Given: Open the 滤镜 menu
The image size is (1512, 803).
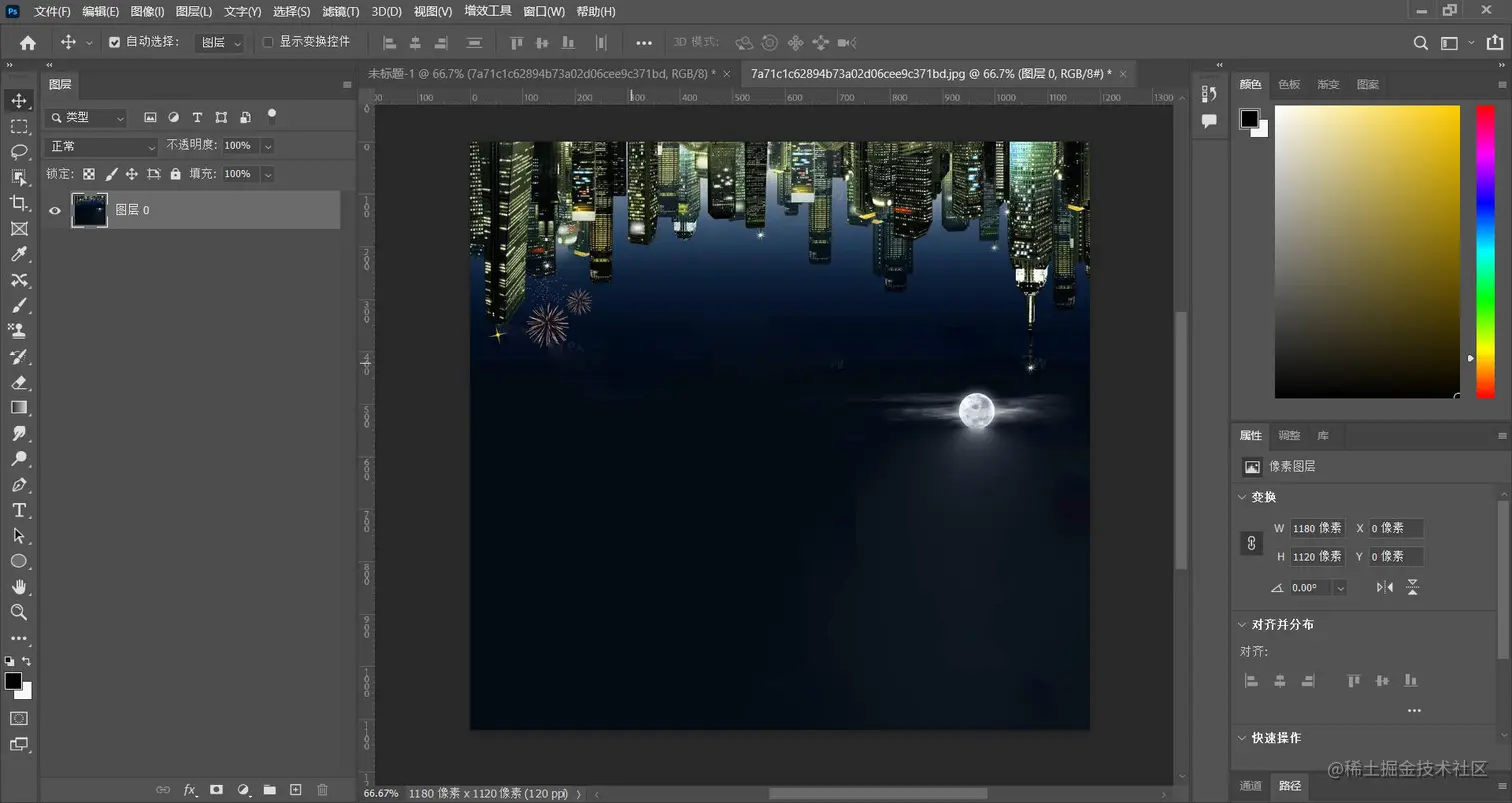Looking at the screenshot, I should pos(338,11).
